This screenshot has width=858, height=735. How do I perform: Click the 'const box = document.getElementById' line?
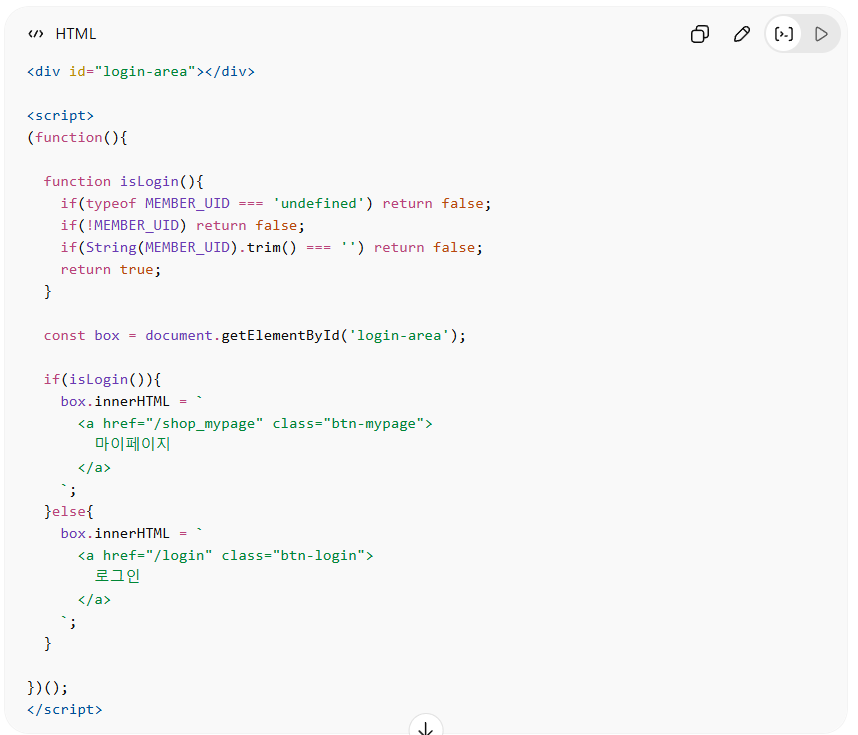tap(254, 335)
